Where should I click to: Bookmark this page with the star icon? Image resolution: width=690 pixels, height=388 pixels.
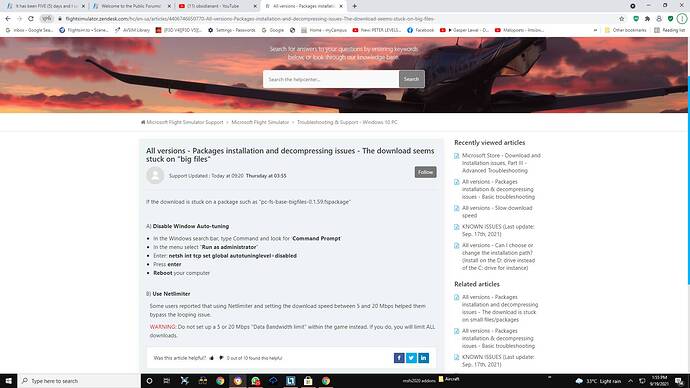[621, 18]
